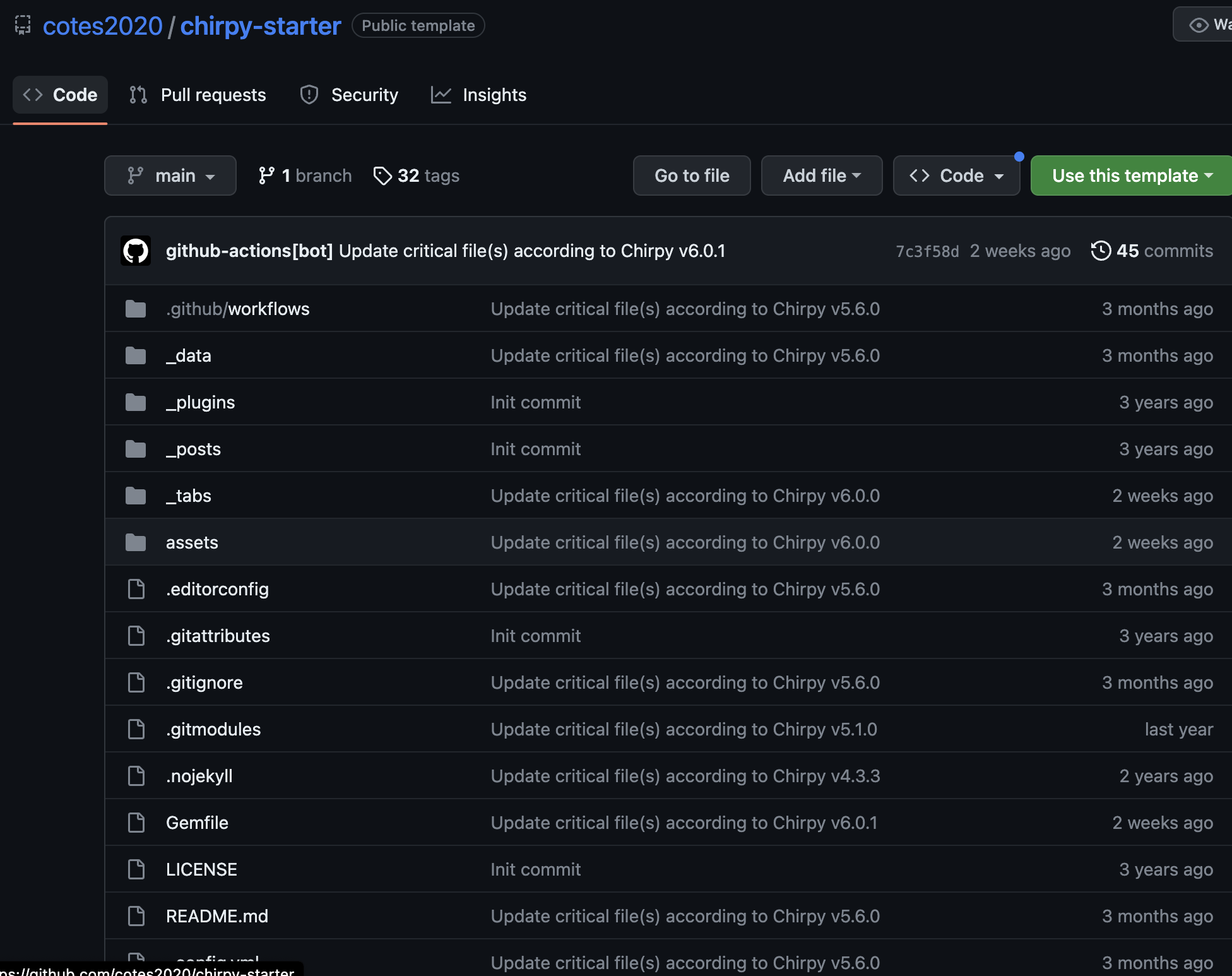Screen dimensions: 1232x976
Task: Click the Pull requests merge icon
Action: [138, 95]
